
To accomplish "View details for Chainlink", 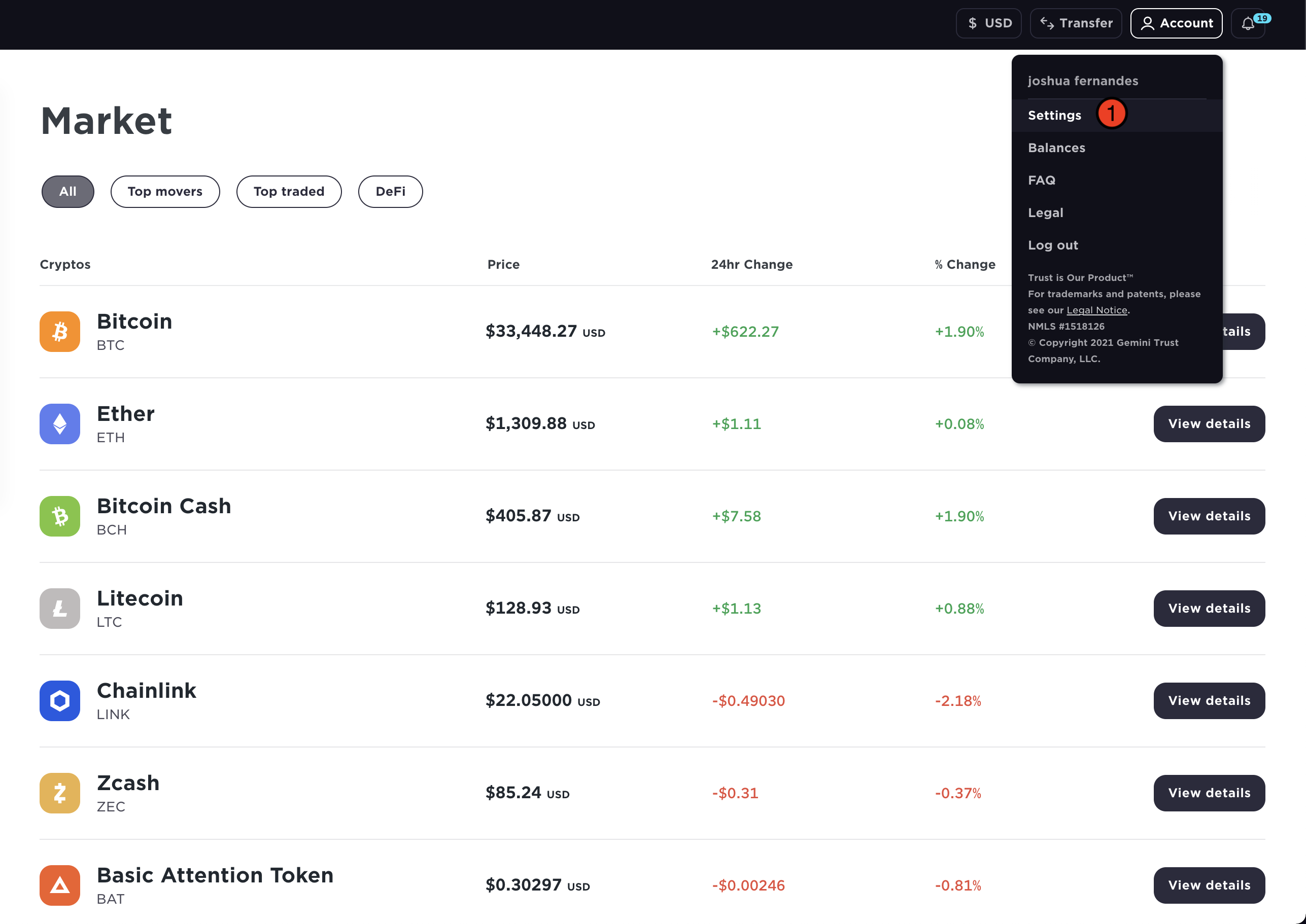I will pyautogui.click(x=1209, y=700).
